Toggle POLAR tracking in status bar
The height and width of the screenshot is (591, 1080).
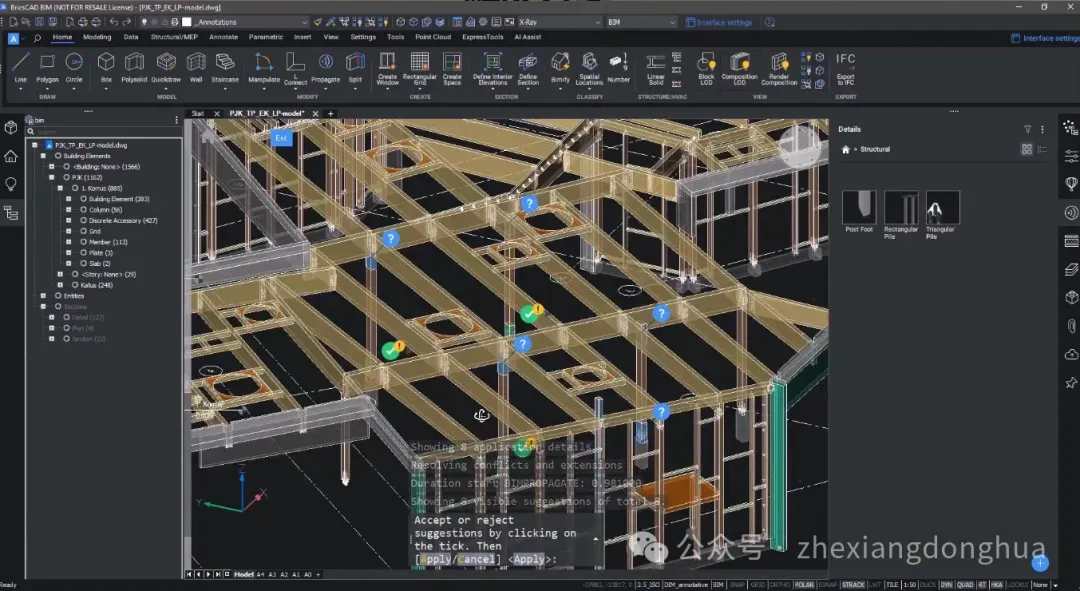click(804, 585)
